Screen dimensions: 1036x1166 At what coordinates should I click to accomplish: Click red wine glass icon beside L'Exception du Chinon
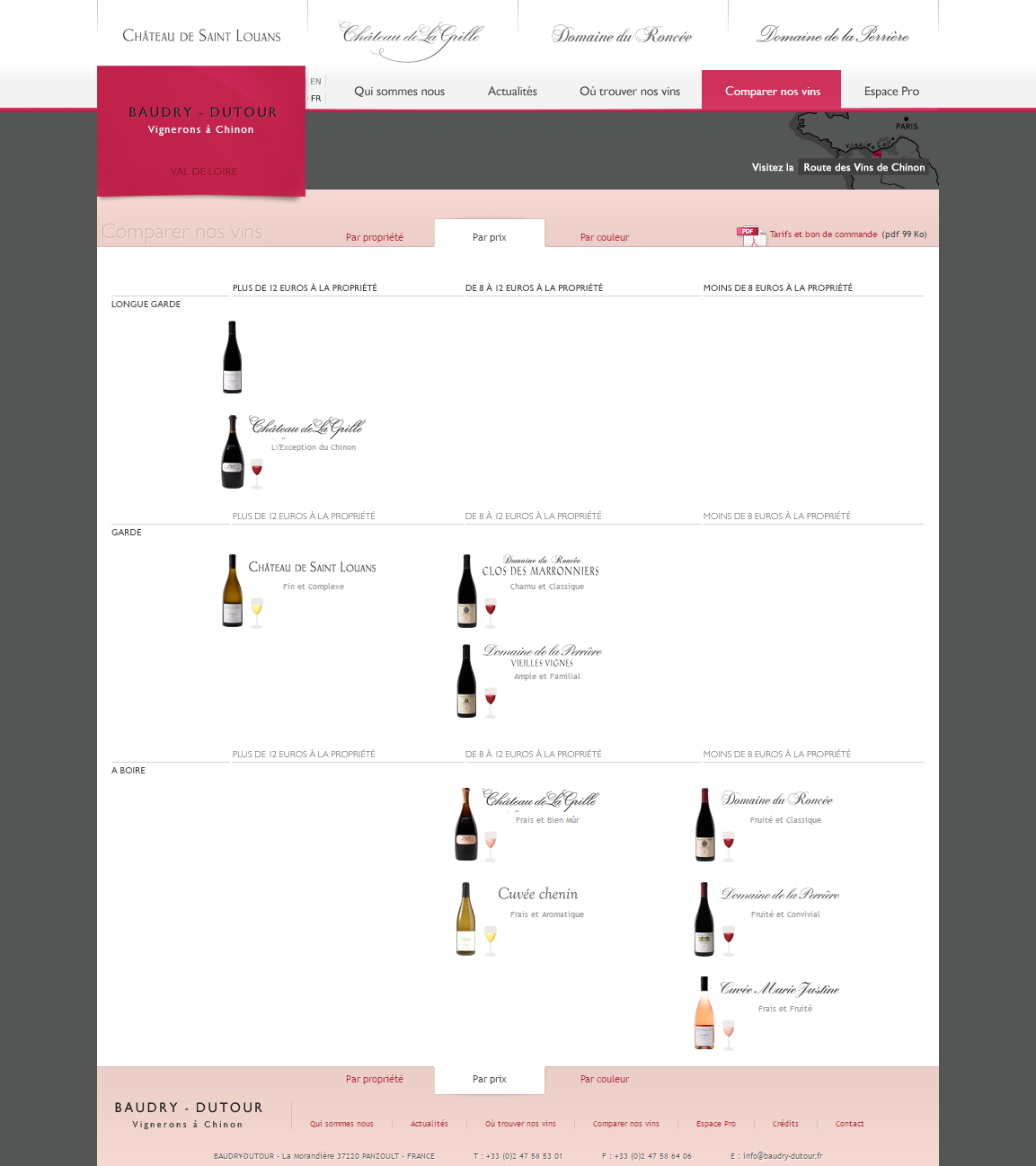(x=257, y=473)
